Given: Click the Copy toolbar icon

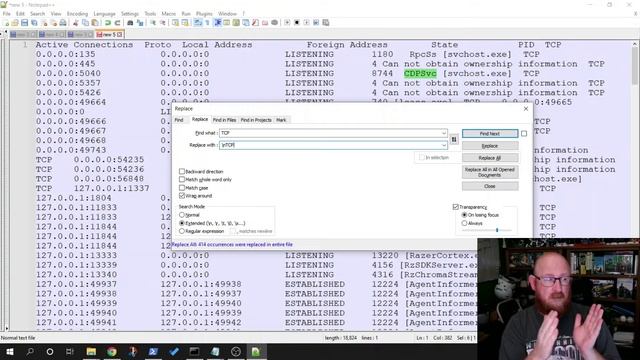Looking at the screenshot, I should coord(85,23).
